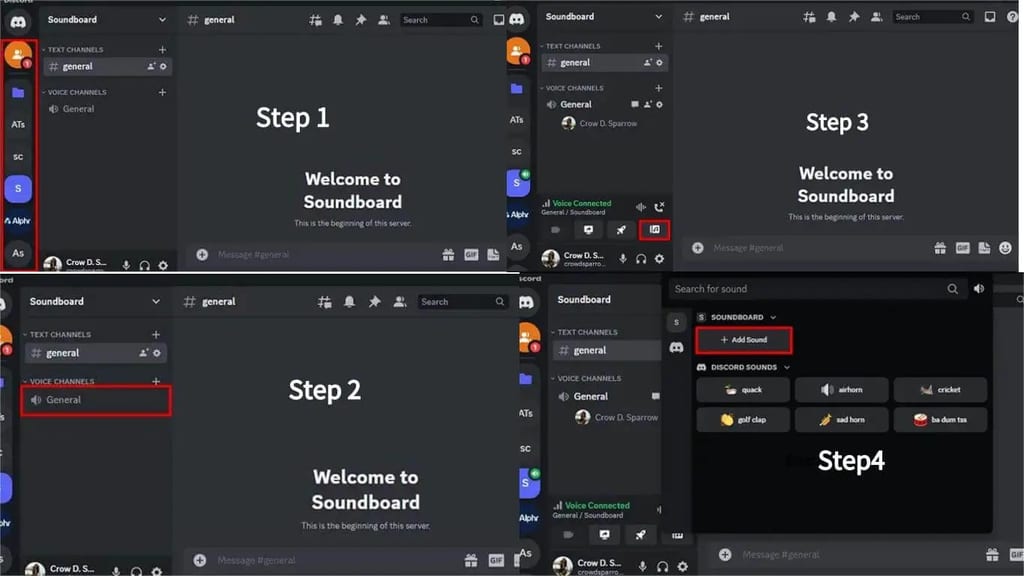
Task: Mute the microphone in the Step 3 user panel
Action: pyautogui.click(x=622, y=259)
